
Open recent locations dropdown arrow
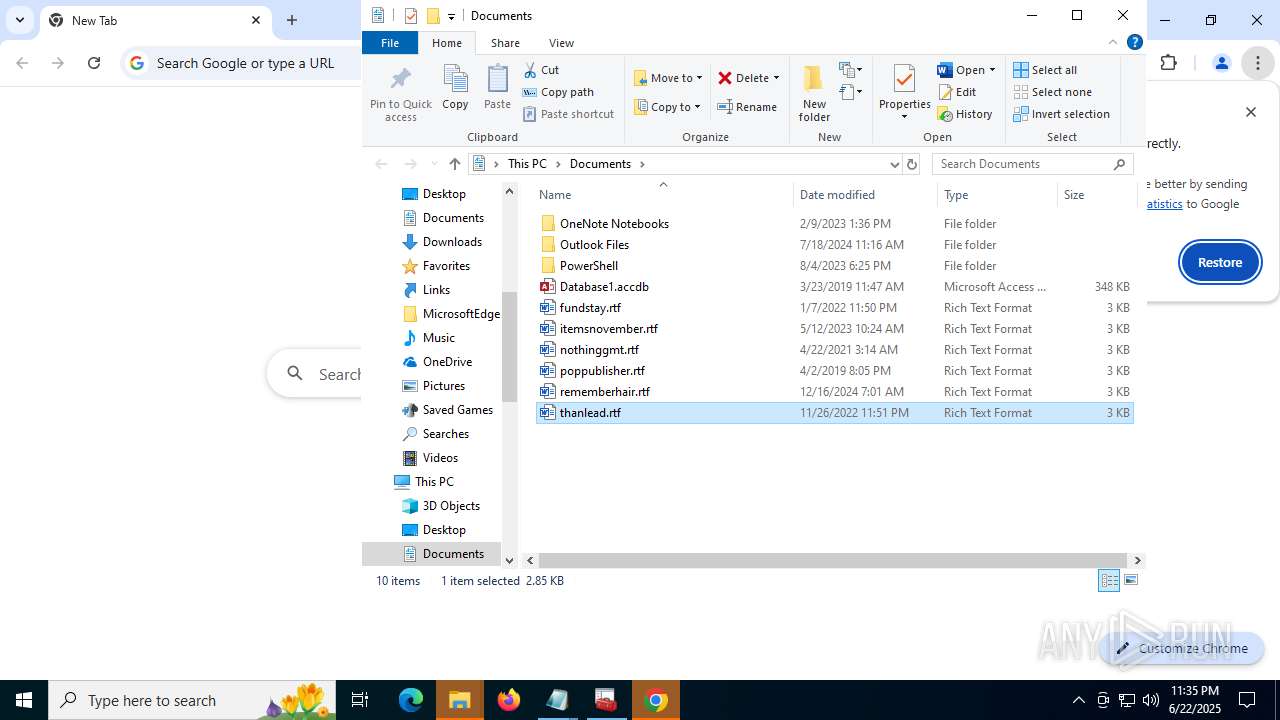tap(434, 164)
